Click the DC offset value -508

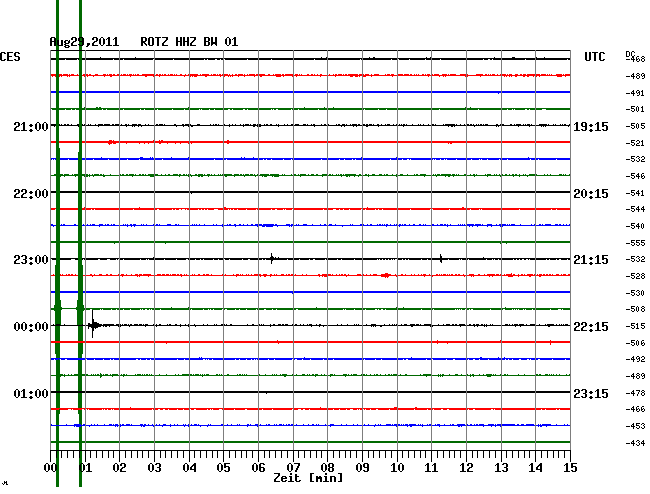click(x=635, y=309)
